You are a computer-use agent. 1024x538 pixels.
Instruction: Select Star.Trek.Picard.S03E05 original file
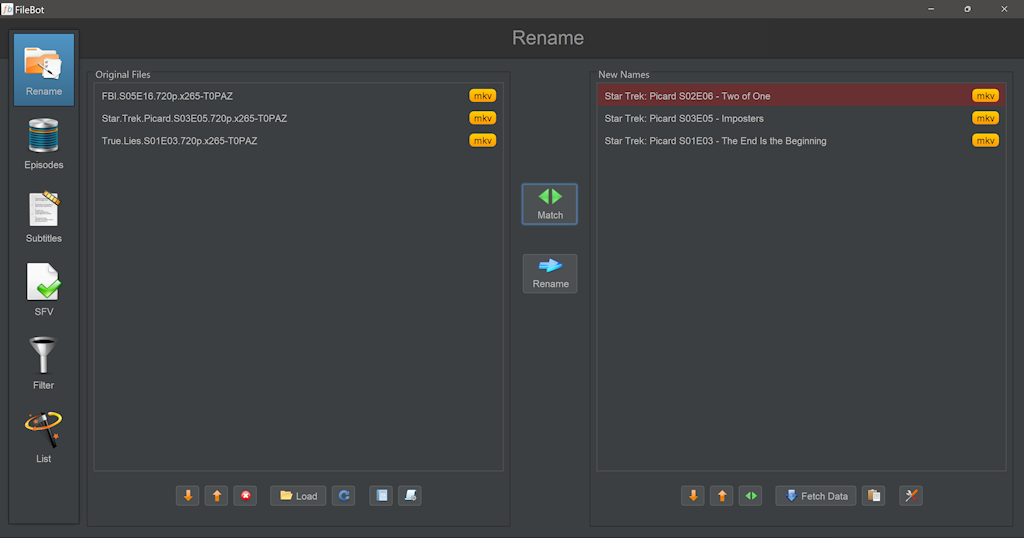tap(298, 118)
